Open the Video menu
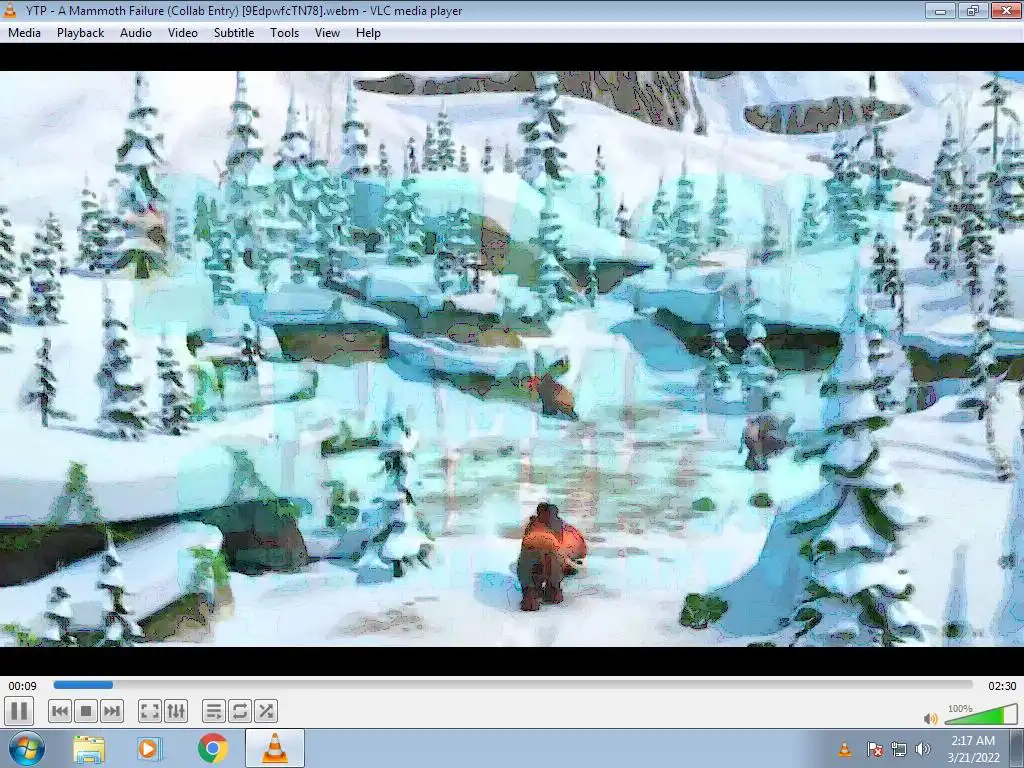 click(x=183, y=33)
